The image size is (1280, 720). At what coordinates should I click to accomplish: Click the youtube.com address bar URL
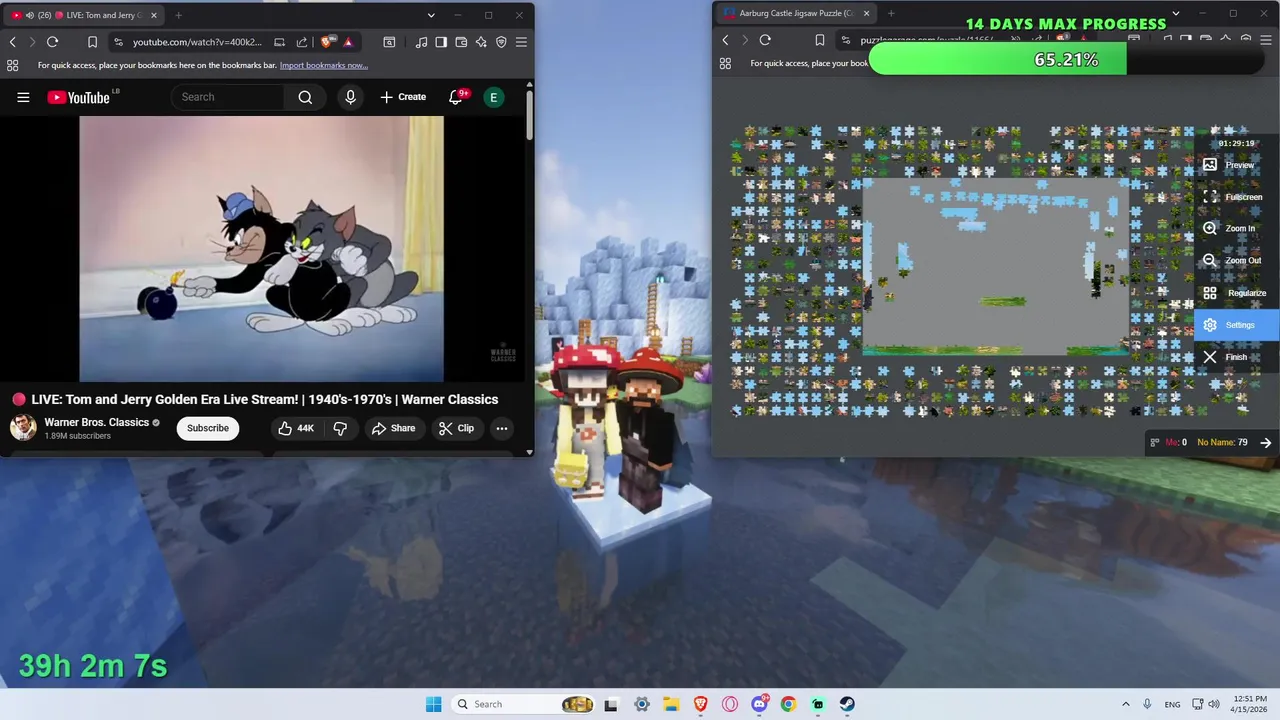tap(197, 42)
